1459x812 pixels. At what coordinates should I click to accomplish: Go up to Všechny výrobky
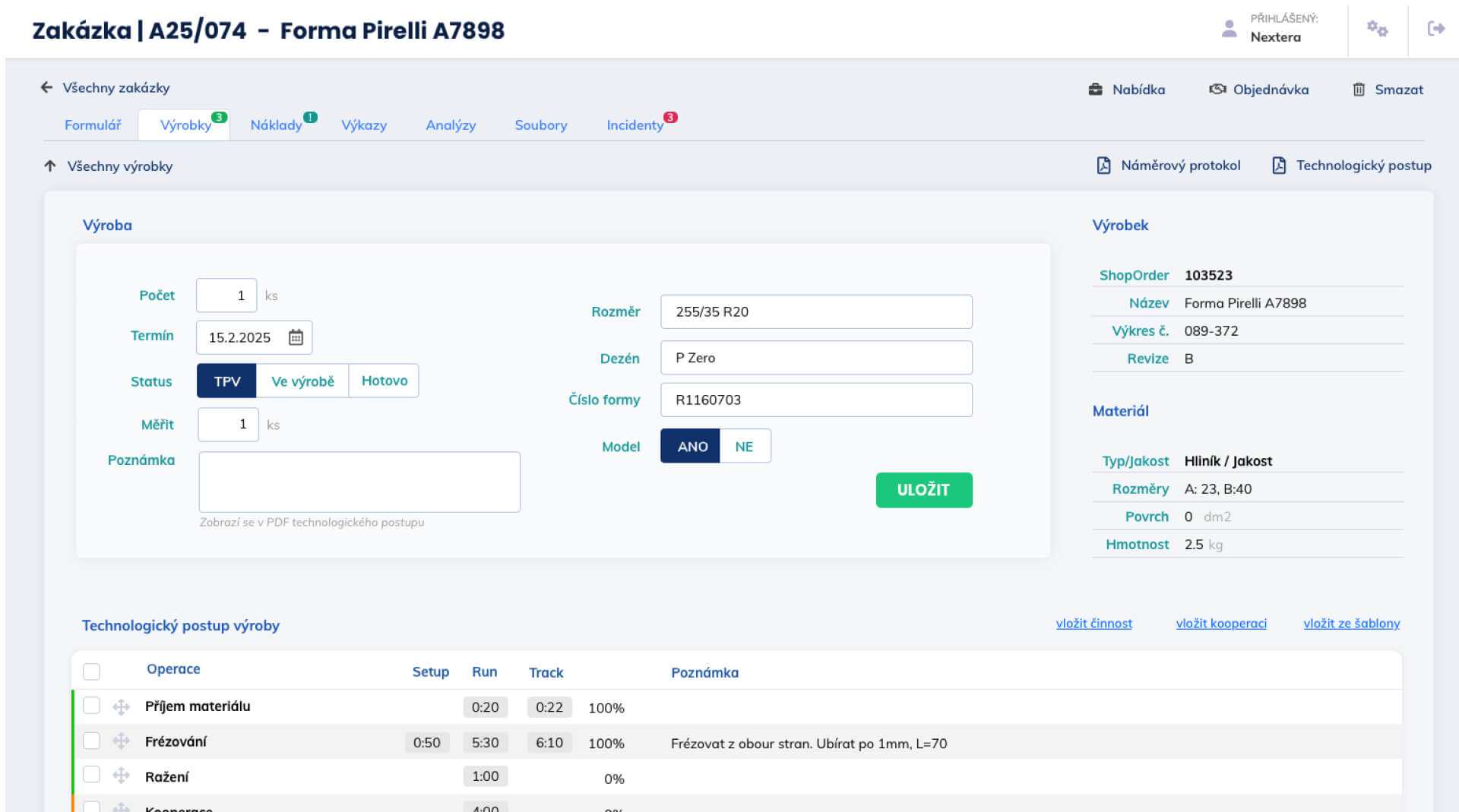pyautogui.click(x=120, y=166)
